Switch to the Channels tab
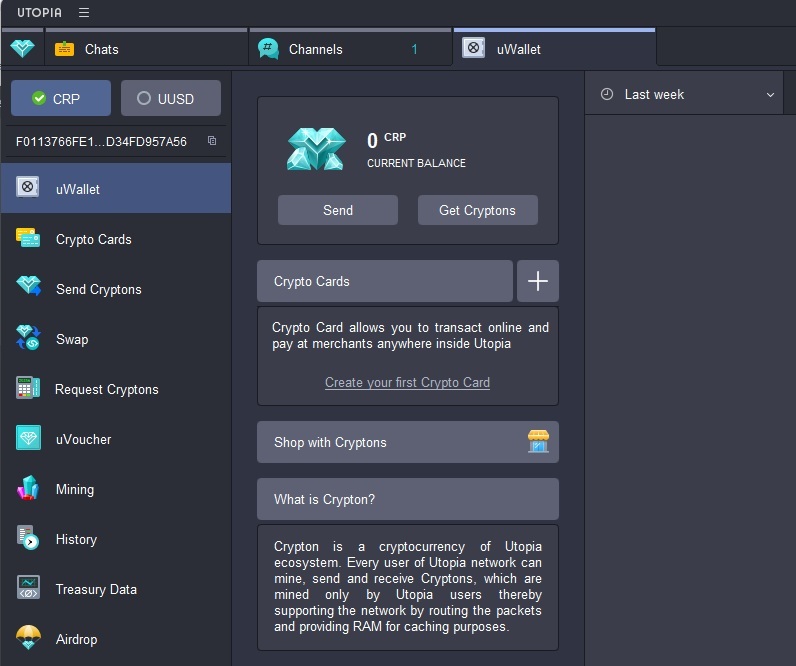The height and width of the screenshot is (666, 796). coord(350,49)
